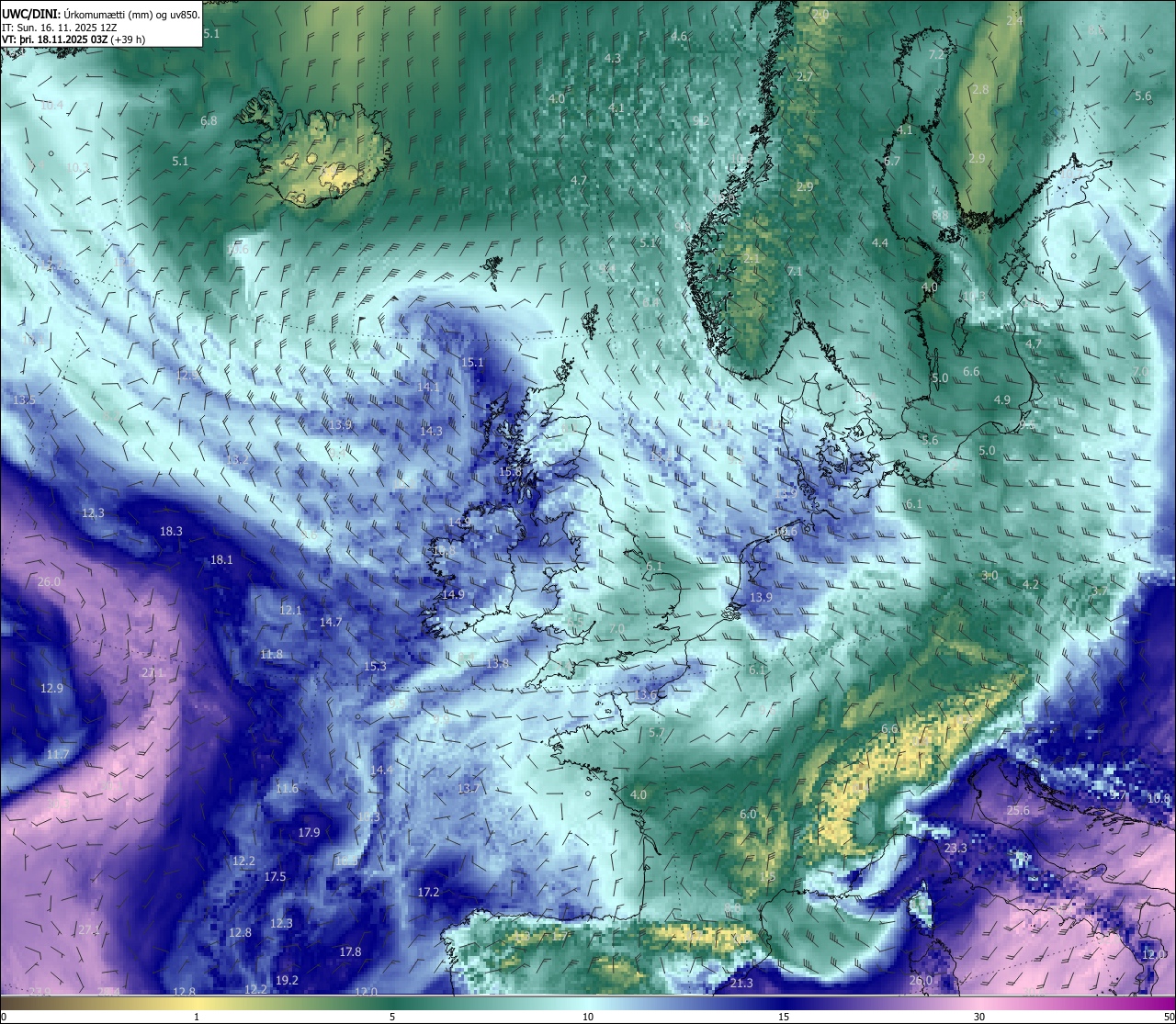Click the map value '13.7'
The width and height of the screenshot is (1176, 1024).
469,788
